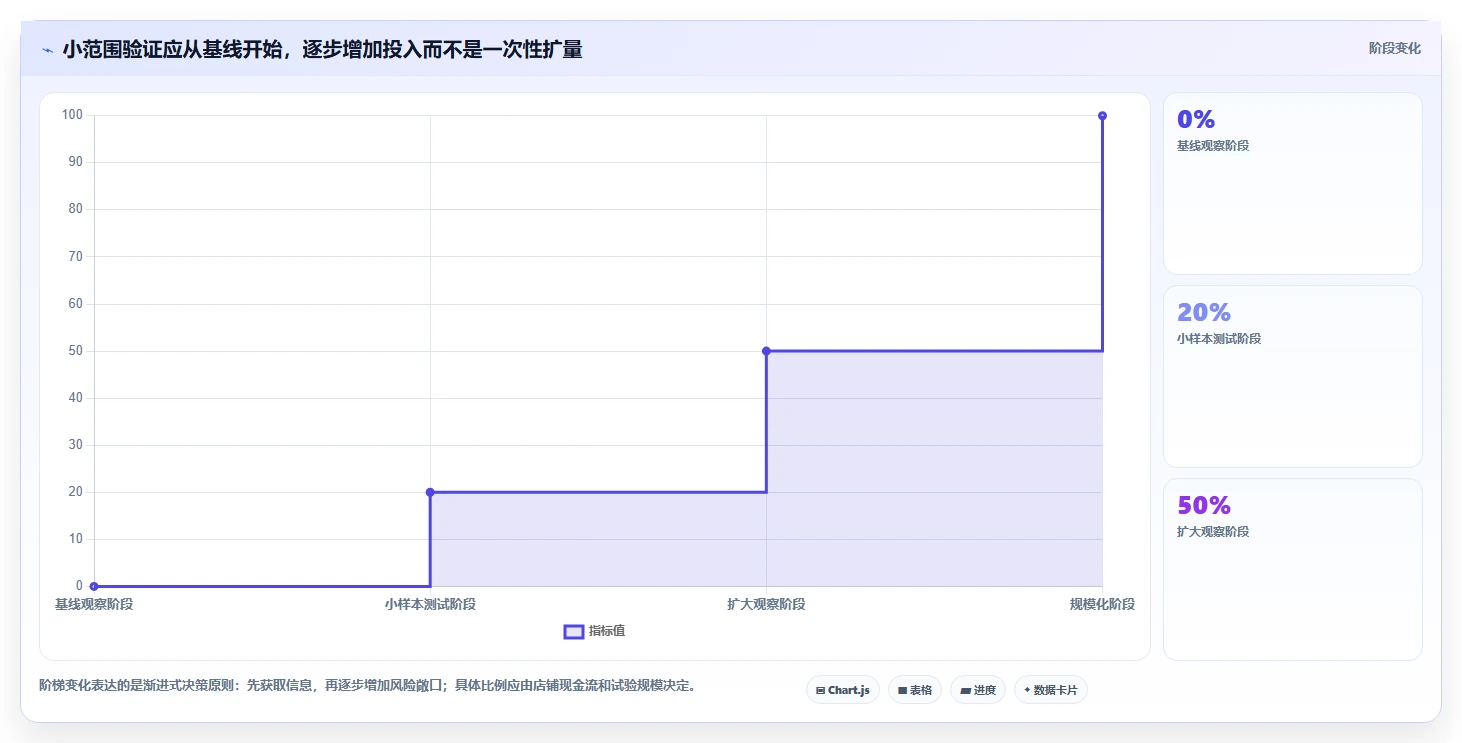The image size is (1462, 743).
Task: Click the x-axis label 规模化阶段
Action: point(1102,604)
